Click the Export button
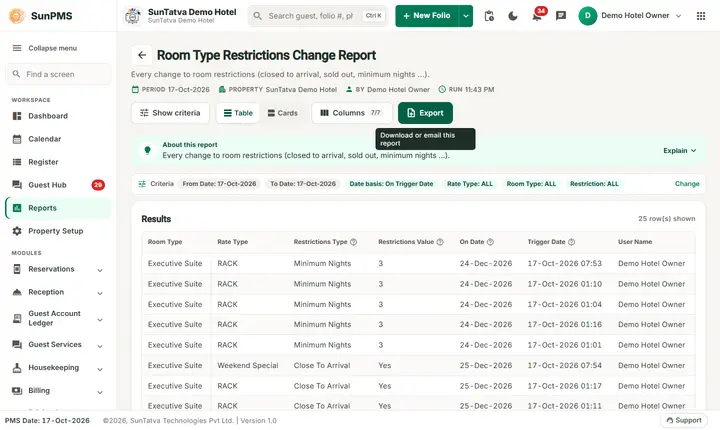720x430 pixels. [425, 113]
